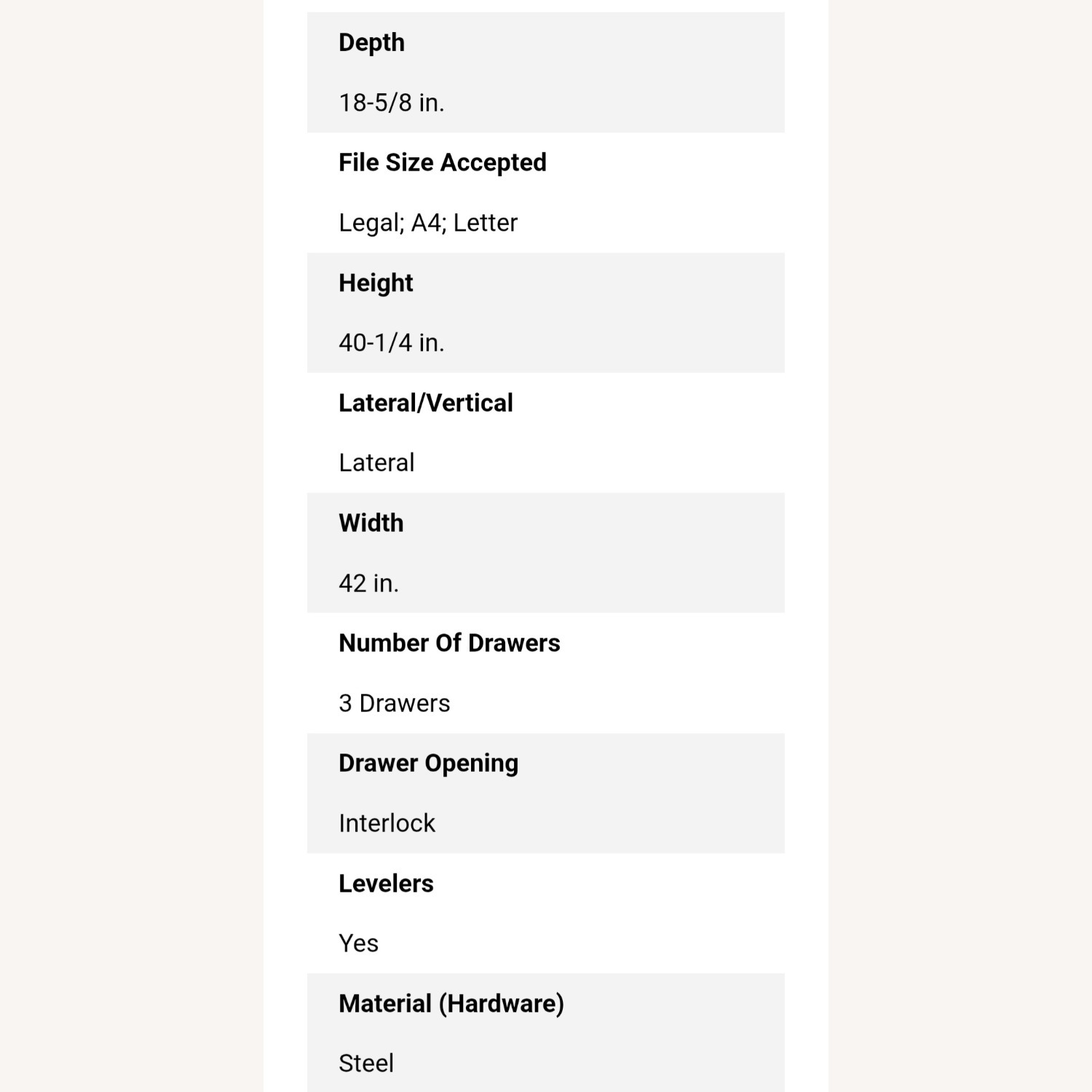Click the 40-1/4 in. height value

[392, 343]
